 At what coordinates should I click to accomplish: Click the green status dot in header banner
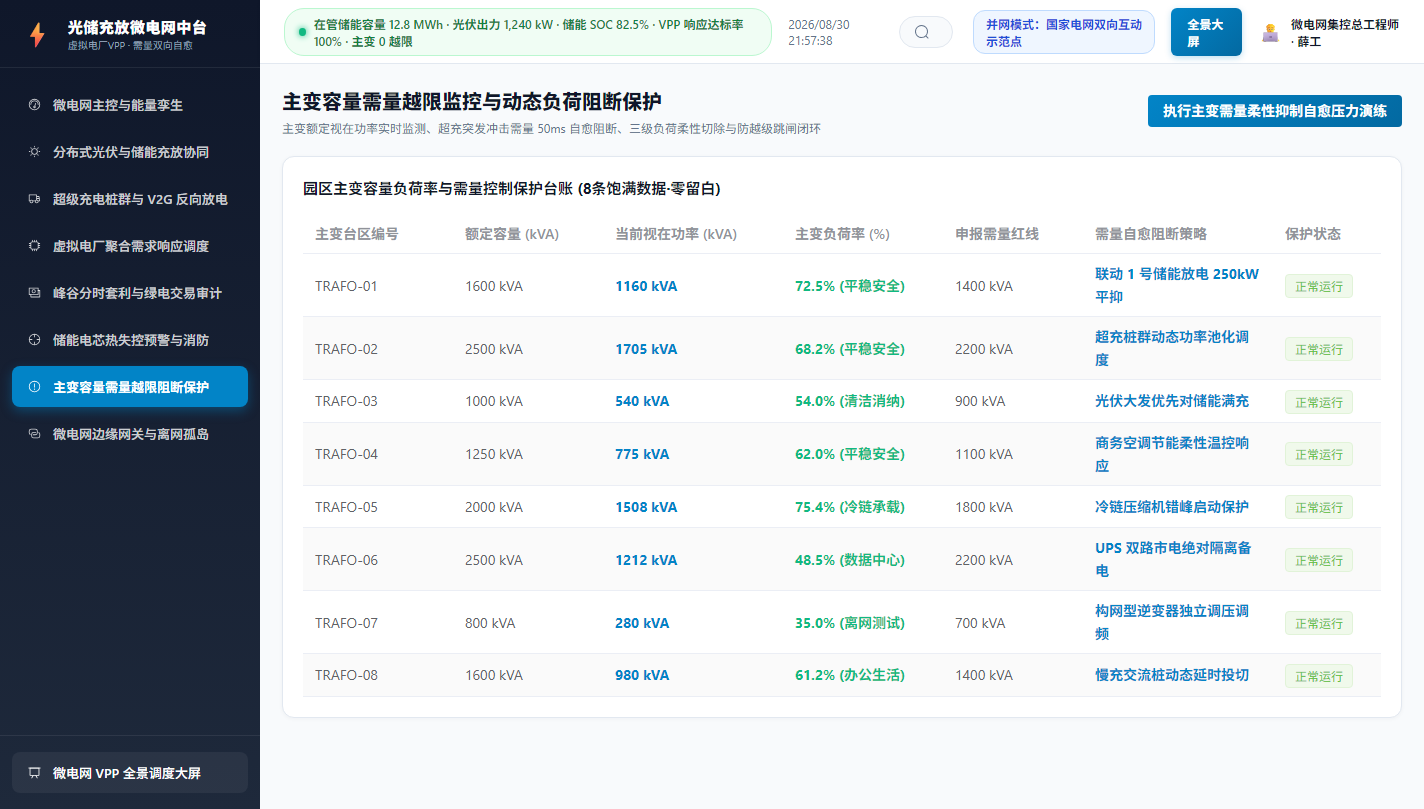coord(302,32)
